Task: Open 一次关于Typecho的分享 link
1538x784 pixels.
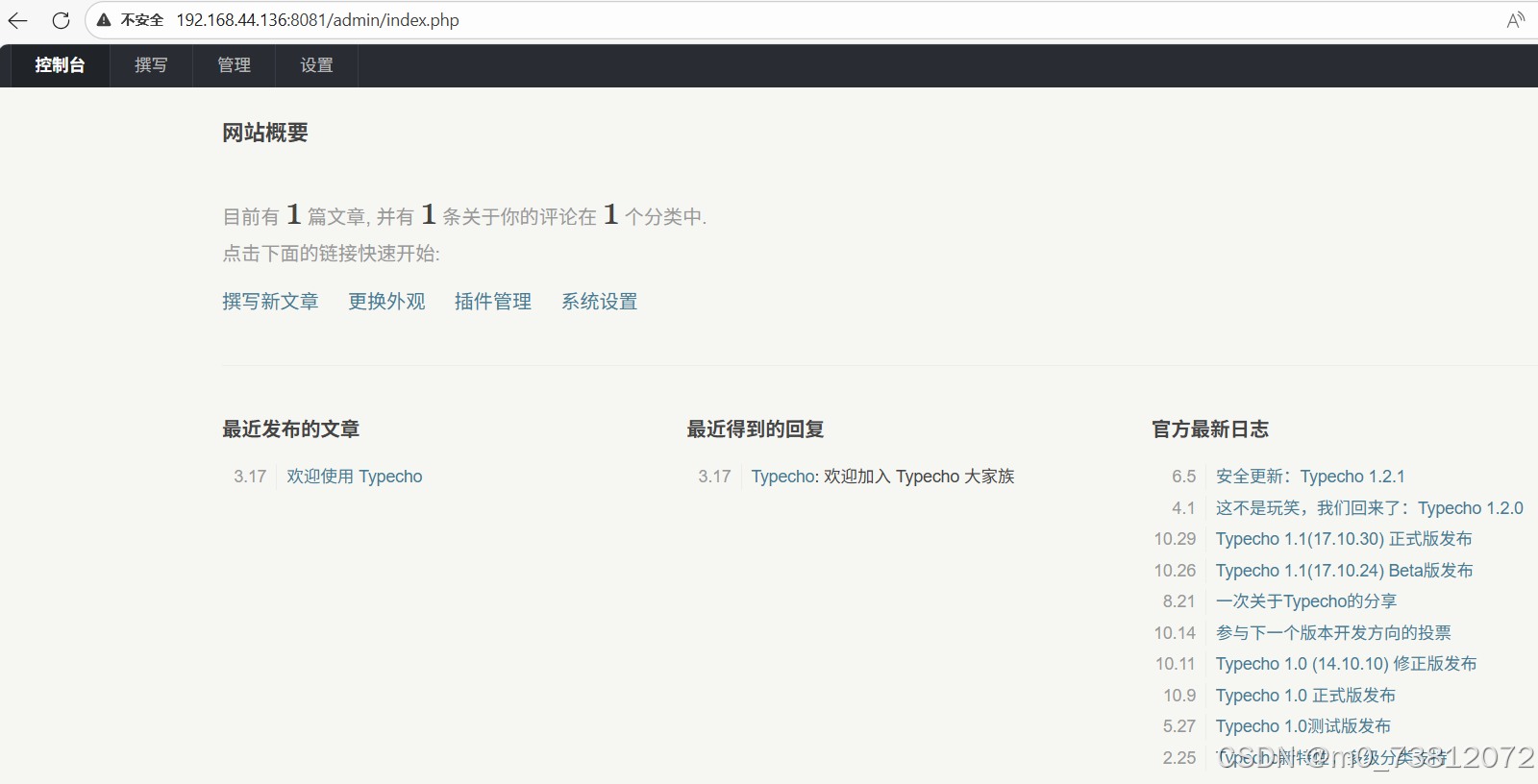Action: pyautogui.click(x=1306, y=601)
